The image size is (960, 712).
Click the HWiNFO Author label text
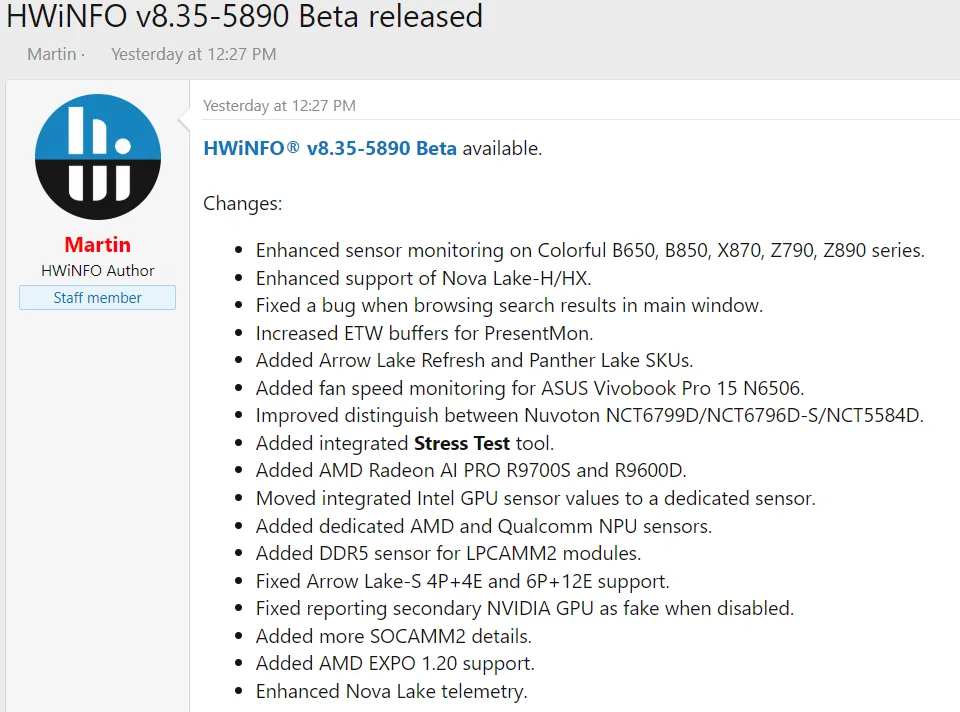(x=97, y=270)
